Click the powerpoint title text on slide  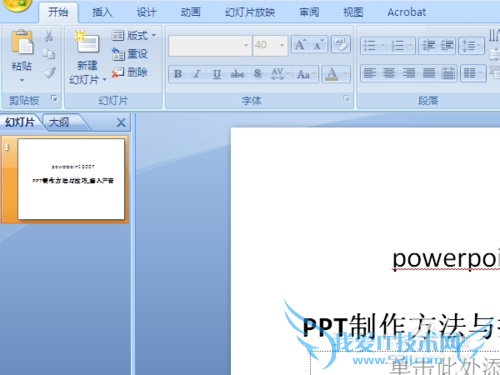pyautogui.click(x=446, y=258)
